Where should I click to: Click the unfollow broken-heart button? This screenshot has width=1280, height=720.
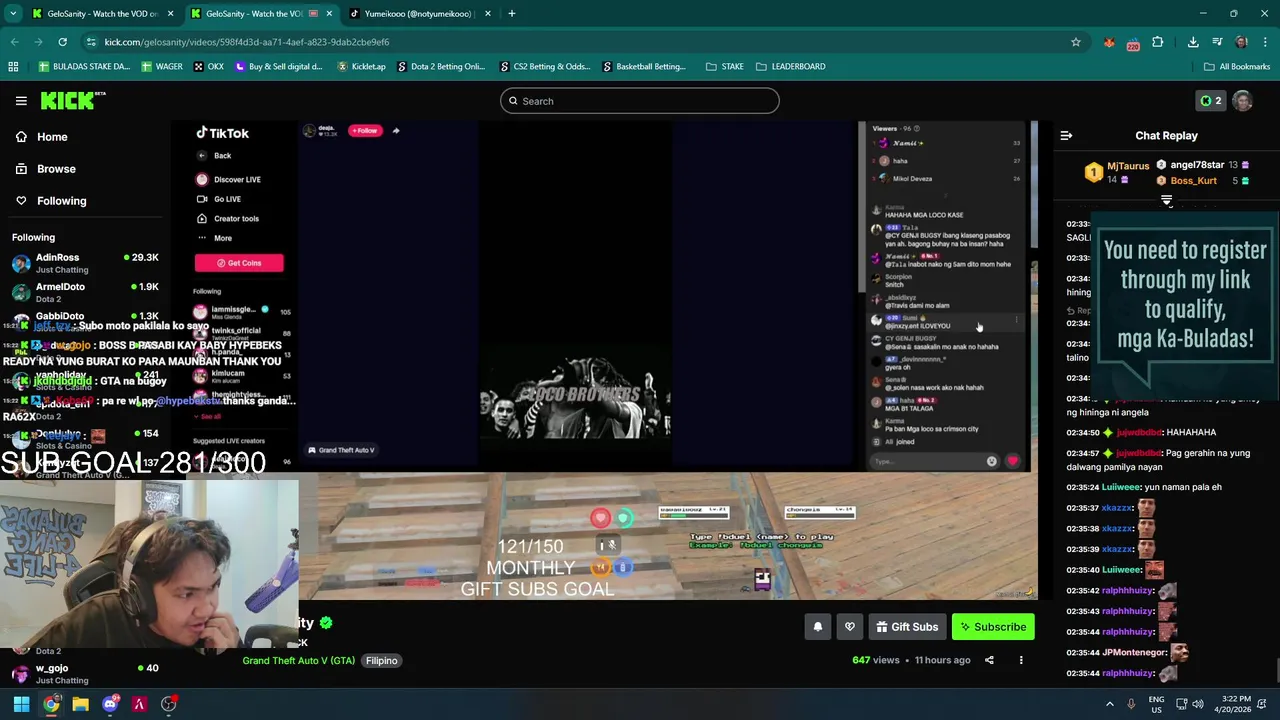coord(849,627)
